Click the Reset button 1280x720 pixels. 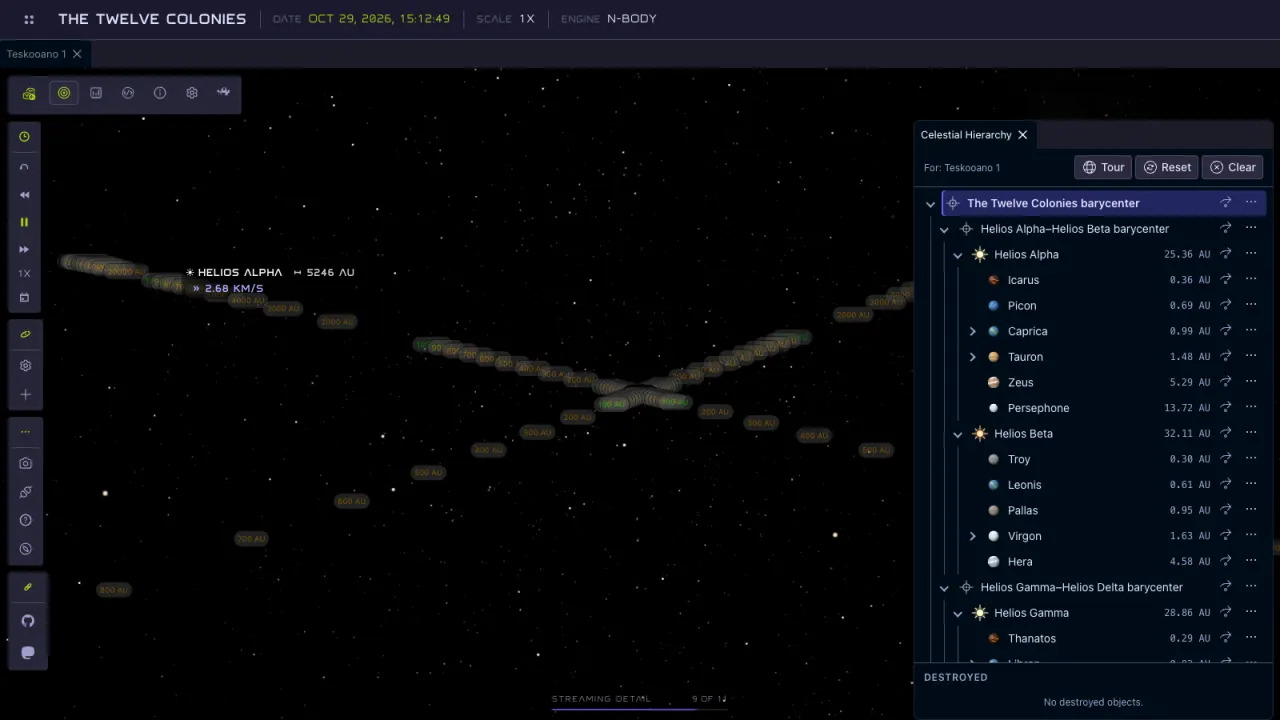(1166, 167)
